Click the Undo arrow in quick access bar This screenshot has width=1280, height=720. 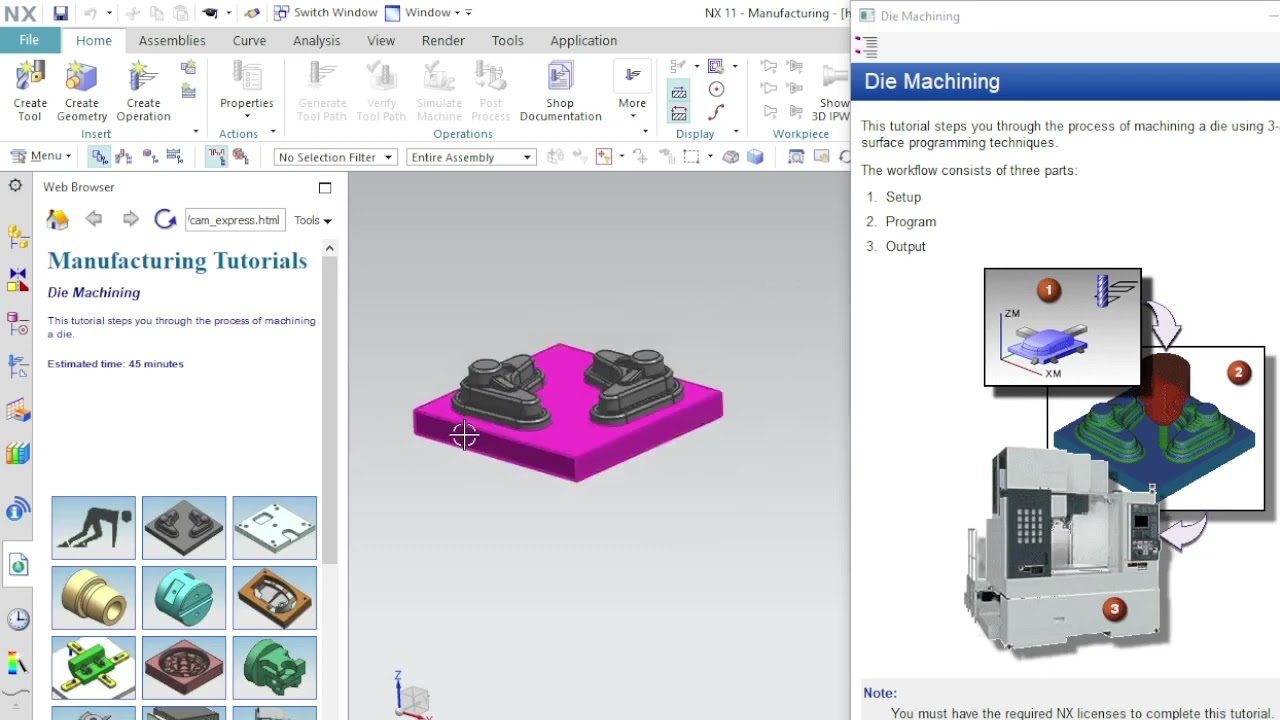pos(90,13)
